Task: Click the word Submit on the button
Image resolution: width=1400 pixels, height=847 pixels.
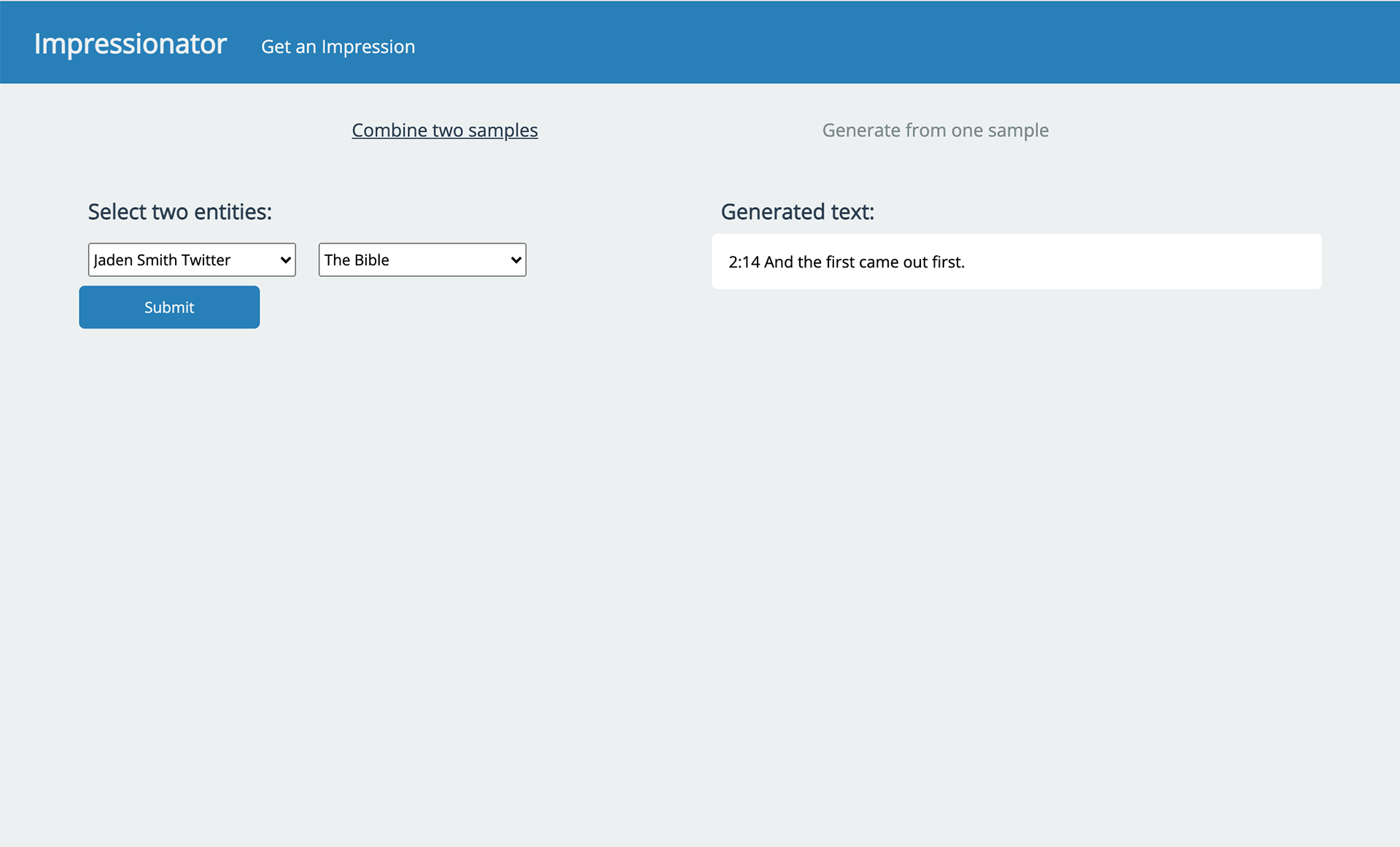Action: coord(169,308)
